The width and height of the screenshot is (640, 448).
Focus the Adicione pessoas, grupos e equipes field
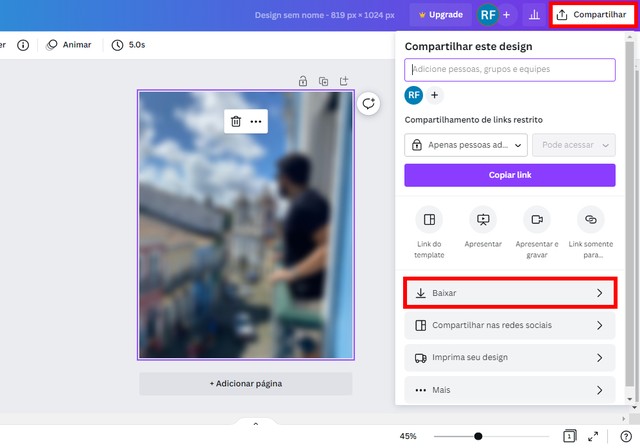click(x=510, y=69)
